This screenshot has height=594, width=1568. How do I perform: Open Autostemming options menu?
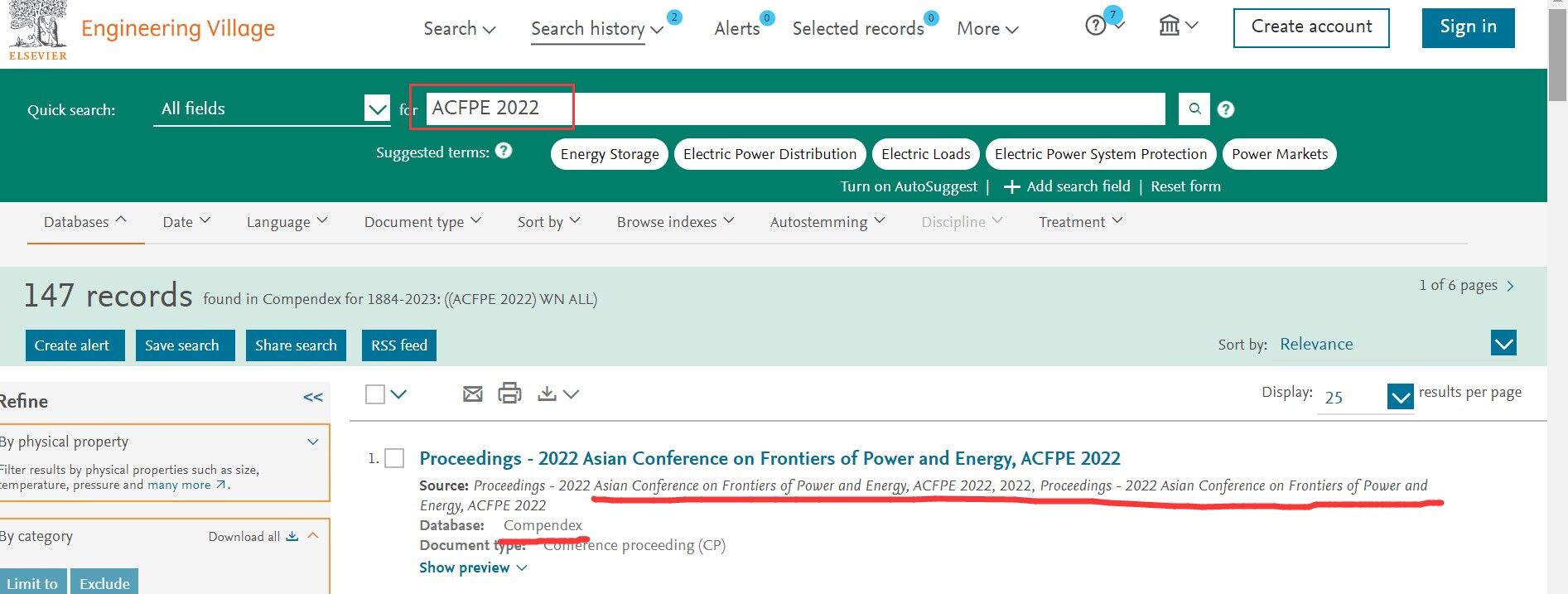click(827, 221)
